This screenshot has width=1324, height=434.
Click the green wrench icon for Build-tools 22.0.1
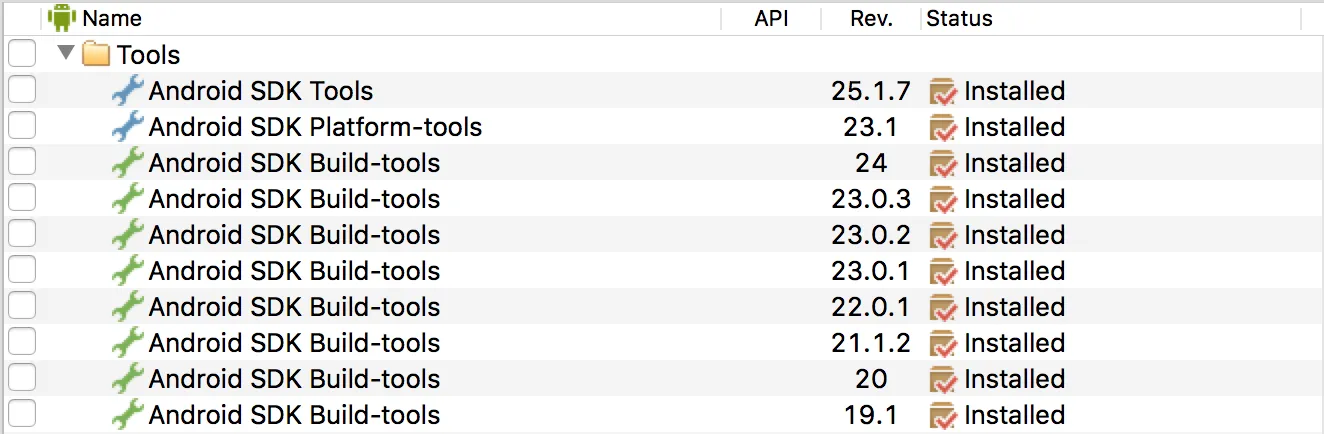click(x=127, y=307)
